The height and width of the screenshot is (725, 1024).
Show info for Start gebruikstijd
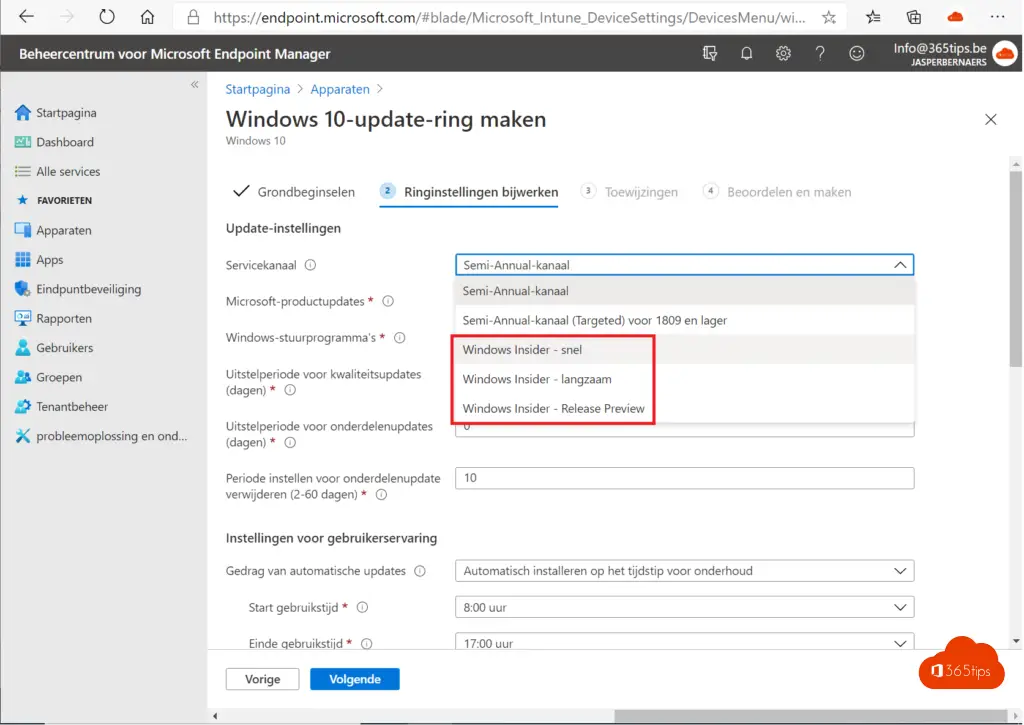[362, 607]
